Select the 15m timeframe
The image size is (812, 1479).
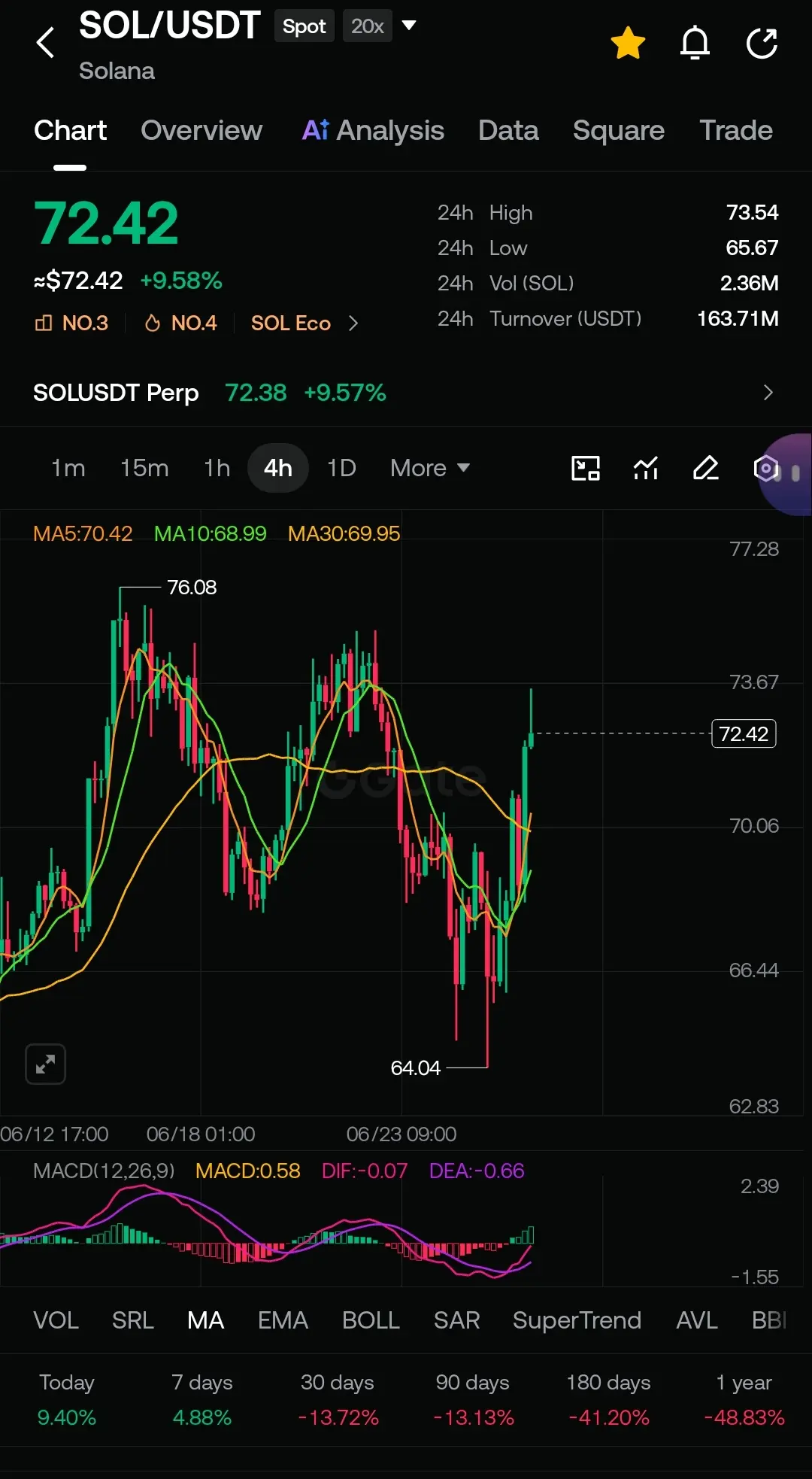pos(144,468)
